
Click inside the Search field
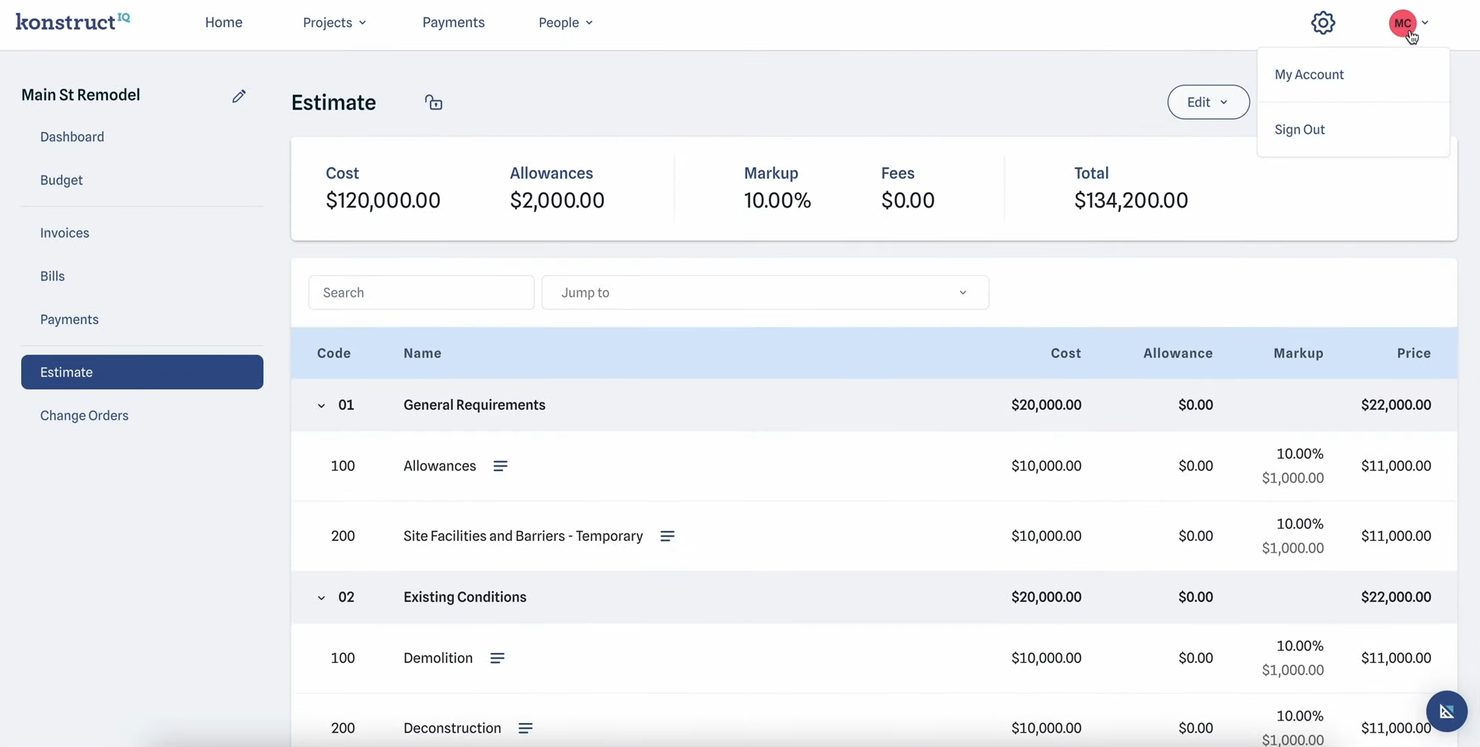pyautogui.click(x=420, y=292)
